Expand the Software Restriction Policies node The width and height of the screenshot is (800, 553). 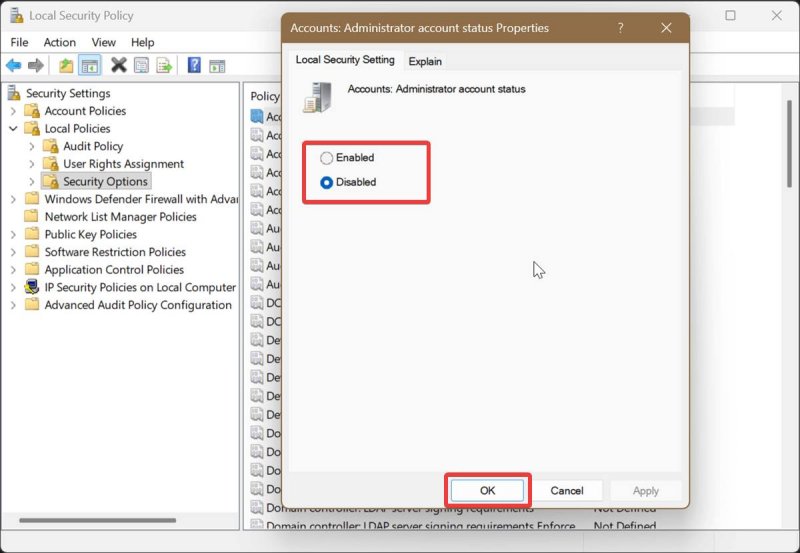(x=13, y=252)
